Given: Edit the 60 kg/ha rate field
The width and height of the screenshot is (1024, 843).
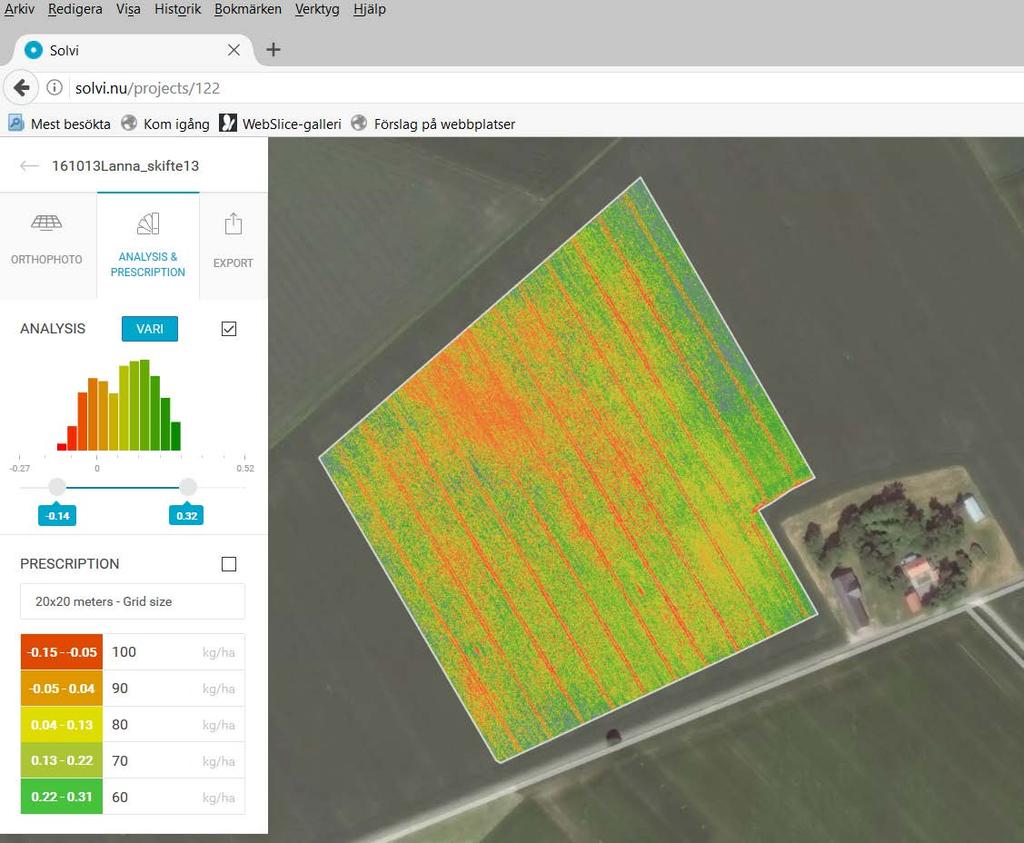Looking at the screenshot, I should pos(174,797).
